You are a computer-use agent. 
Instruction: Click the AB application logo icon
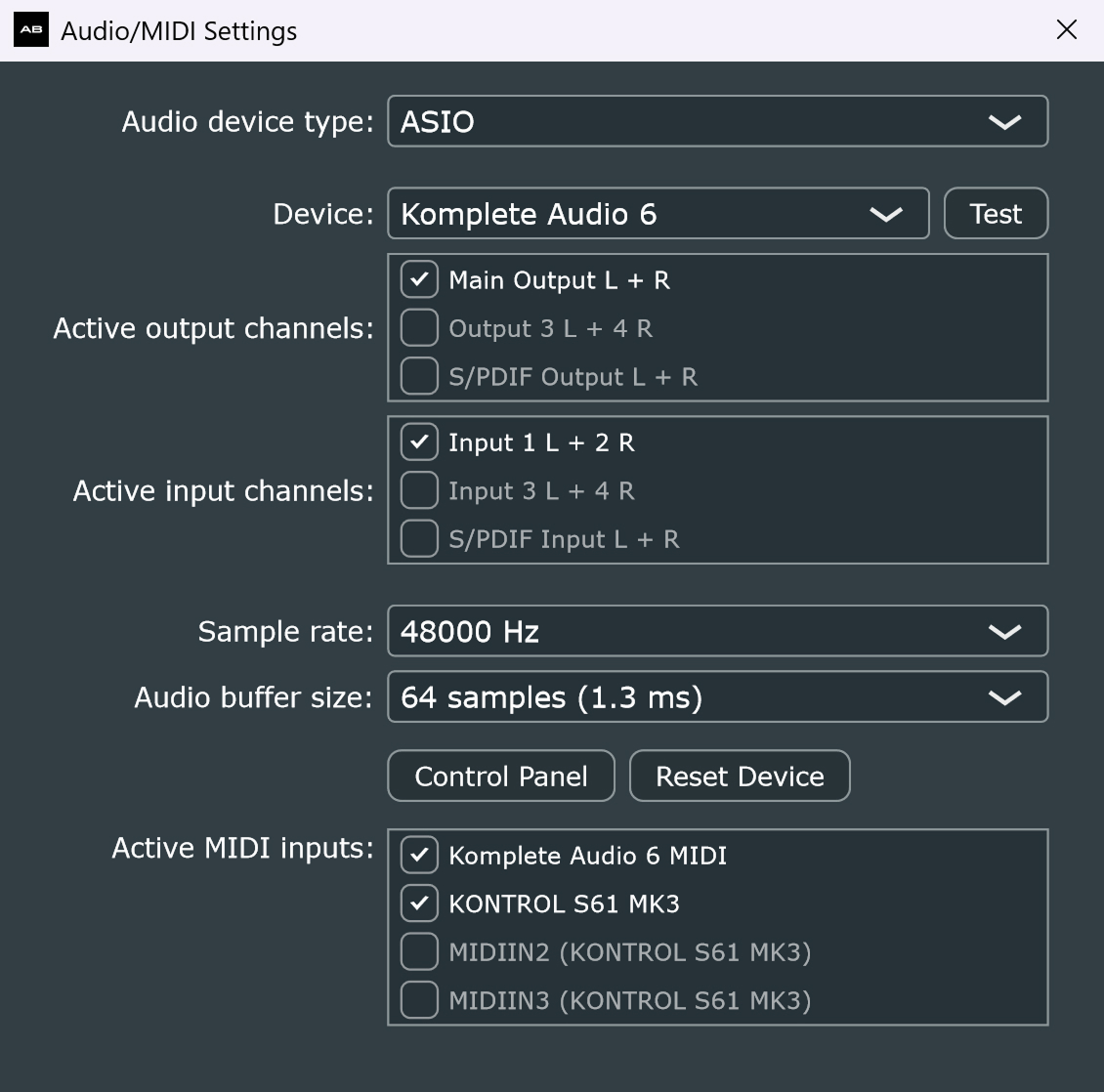coord(31,30)
